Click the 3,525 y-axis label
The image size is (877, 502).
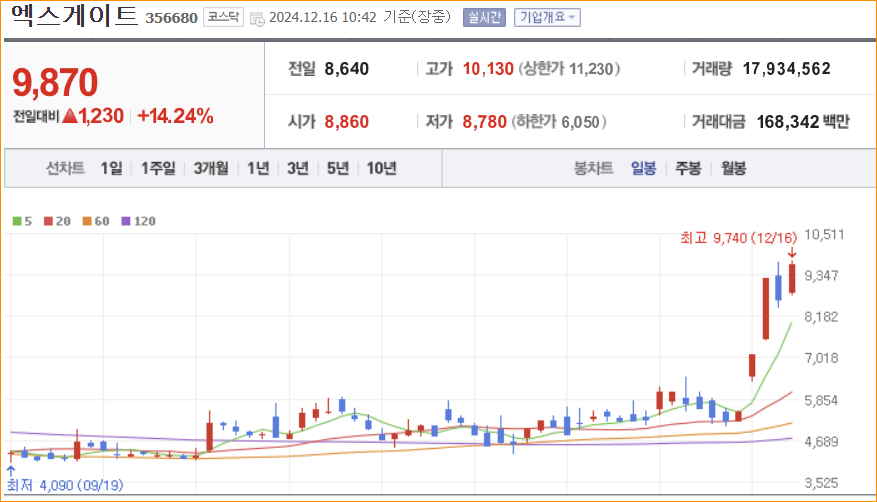(821, 482)
